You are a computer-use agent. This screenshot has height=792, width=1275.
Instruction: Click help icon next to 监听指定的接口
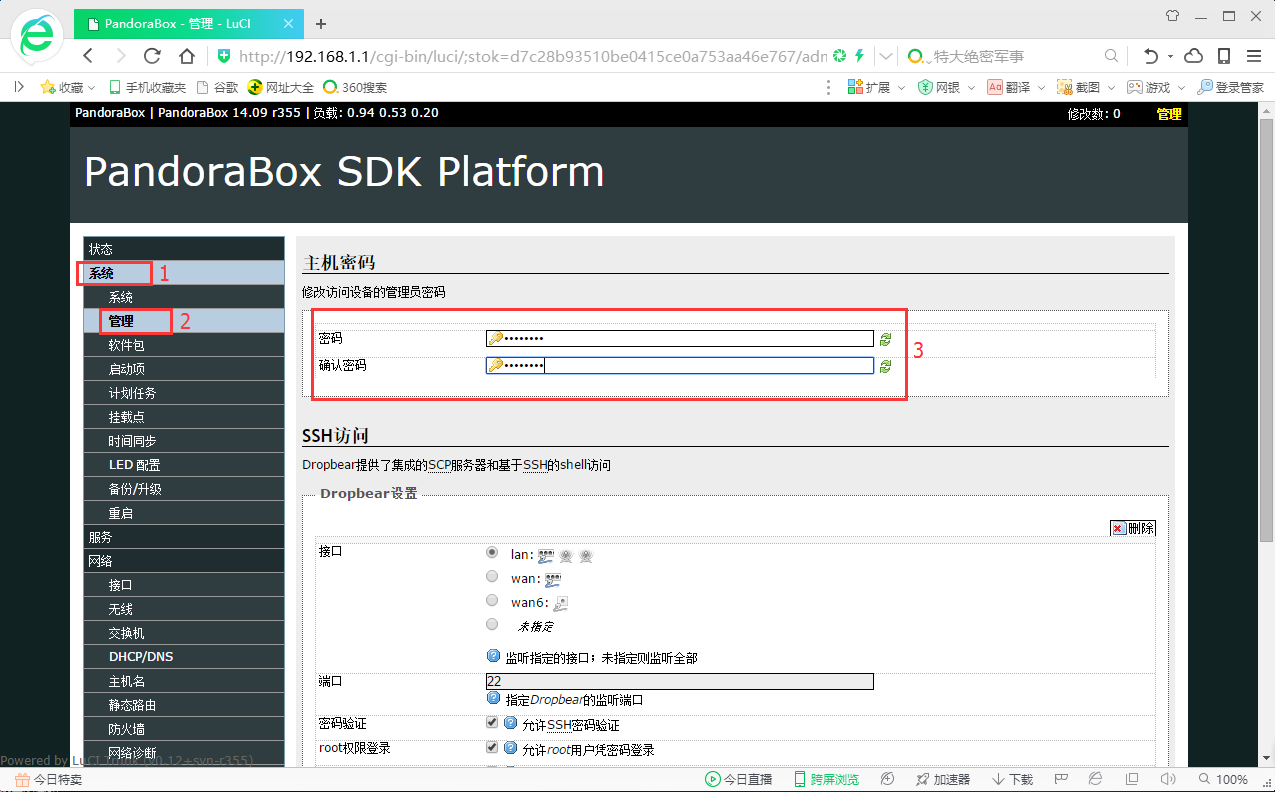click(x=493, y=657)
